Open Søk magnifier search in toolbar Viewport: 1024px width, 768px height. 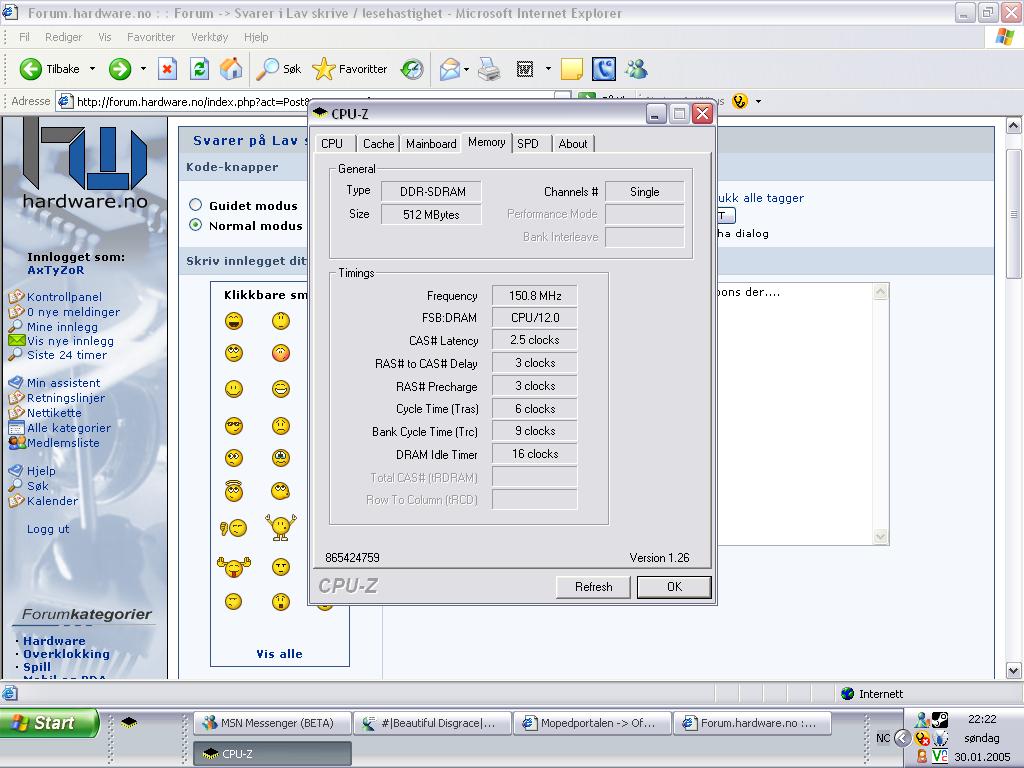[x=278, y=69]
